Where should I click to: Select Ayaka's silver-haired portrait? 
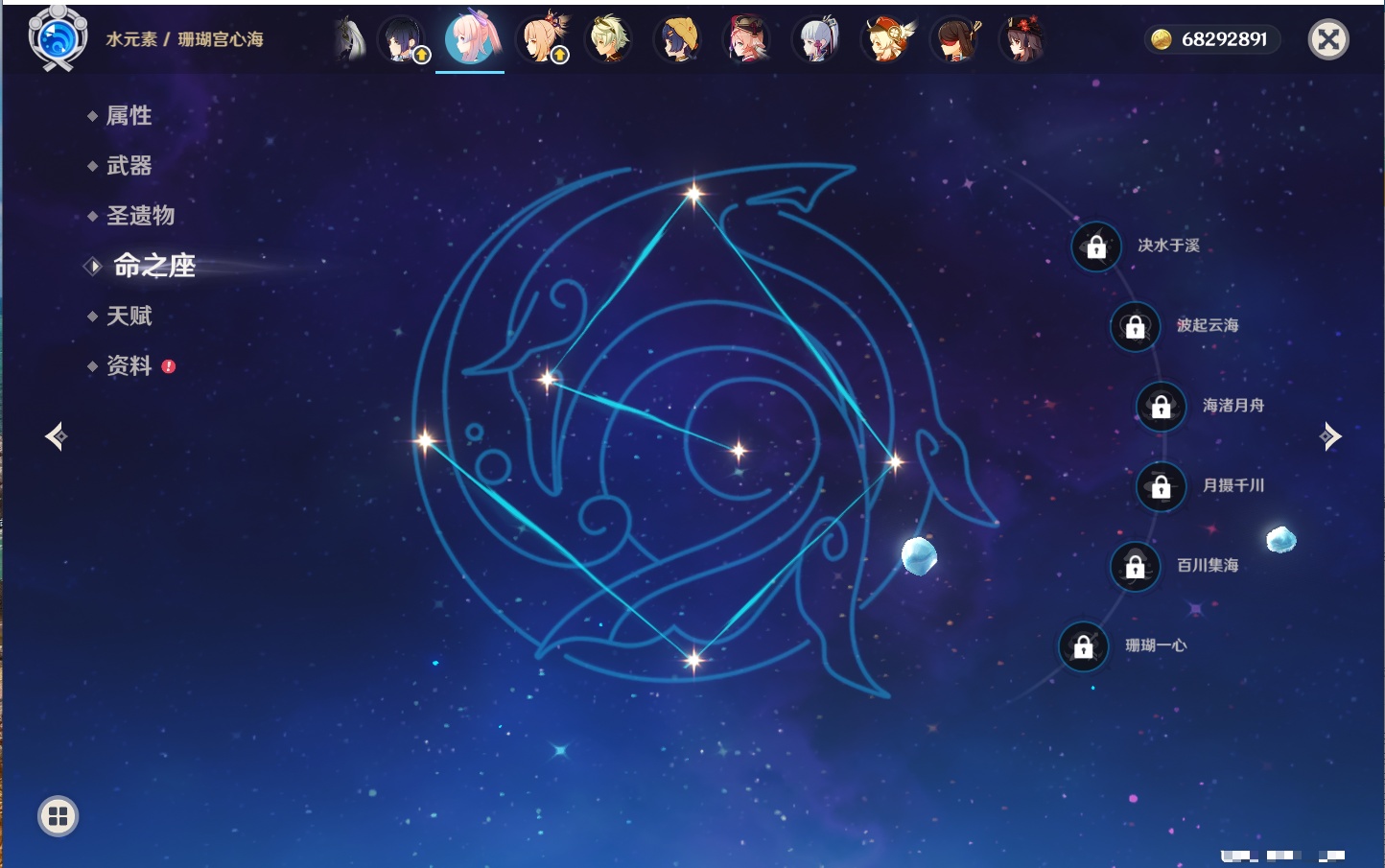[x=816, y=39]
